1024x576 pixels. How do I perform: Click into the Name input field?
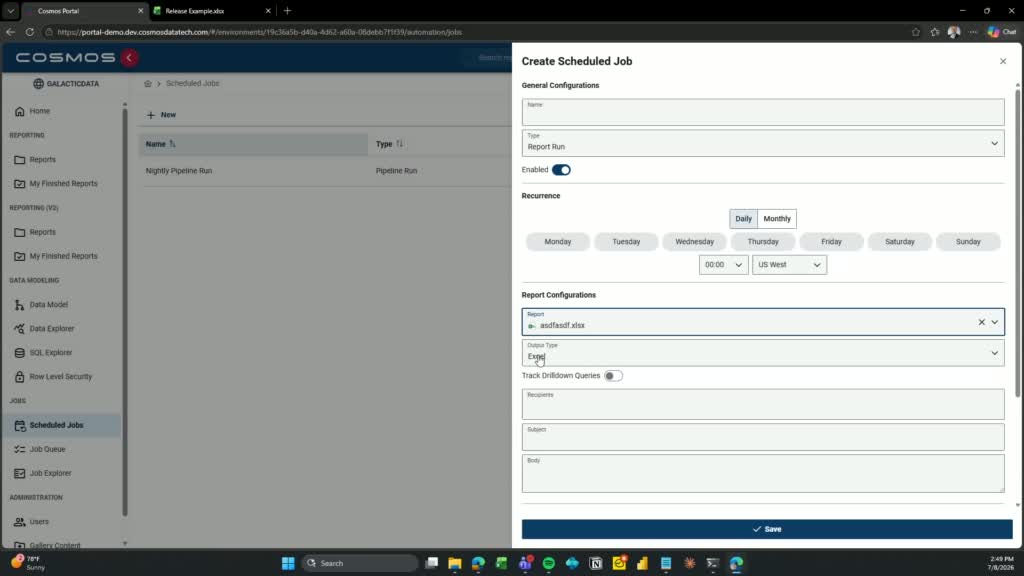pyautogui.click(x=763, y=112)
